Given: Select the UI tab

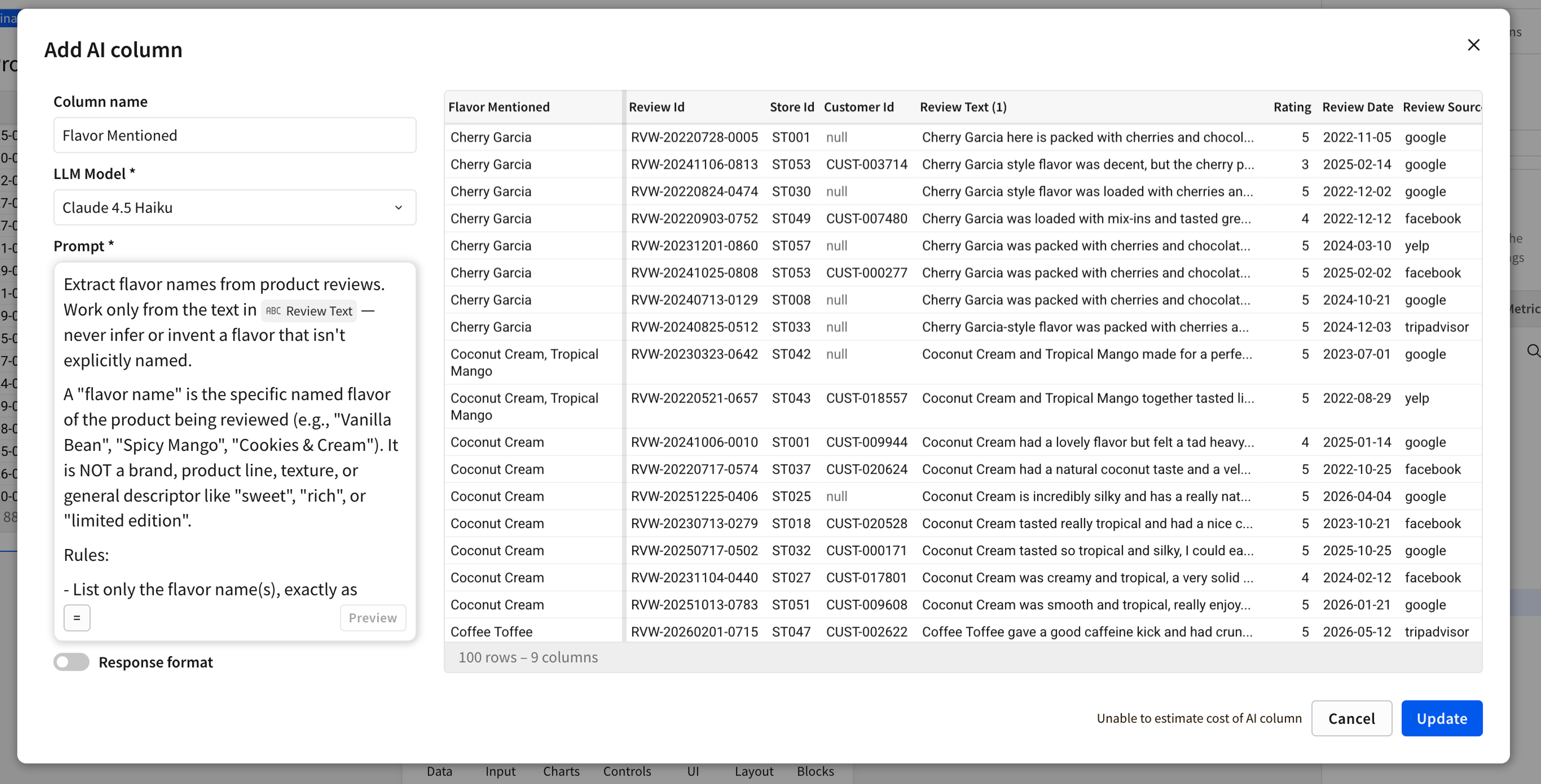Looking at the screenshot, I should click(x=693, y=771).
